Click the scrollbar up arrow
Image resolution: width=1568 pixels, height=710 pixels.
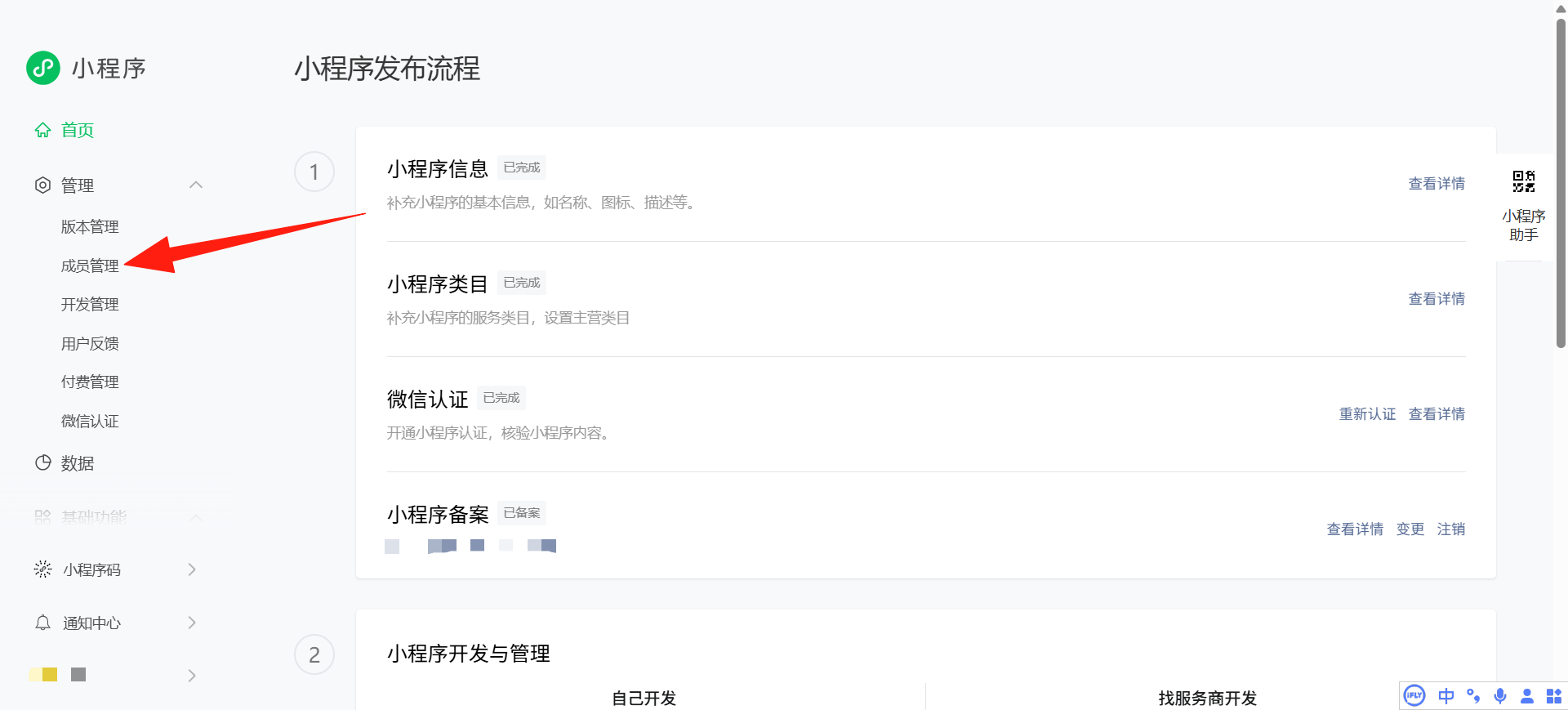click(1561, 8)
